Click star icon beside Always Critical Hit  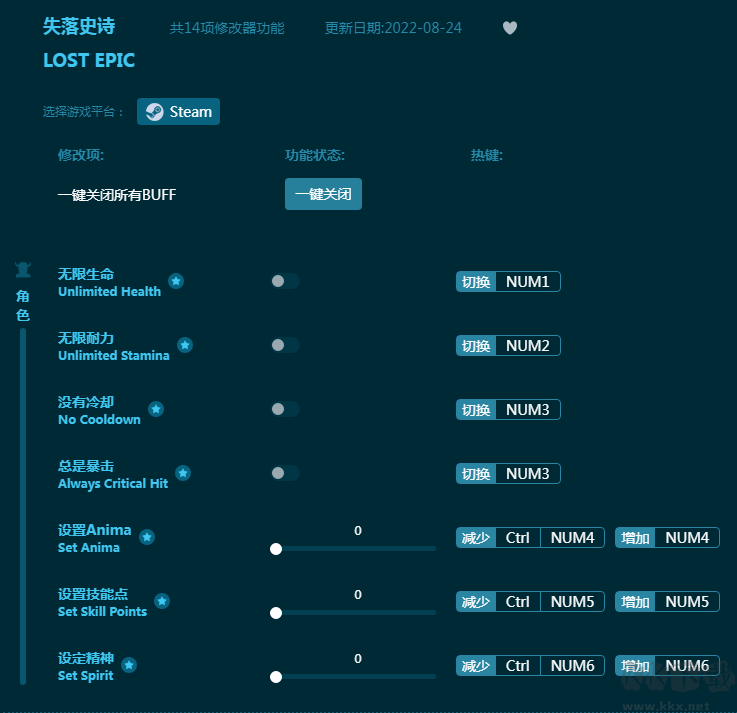point(183,473)
